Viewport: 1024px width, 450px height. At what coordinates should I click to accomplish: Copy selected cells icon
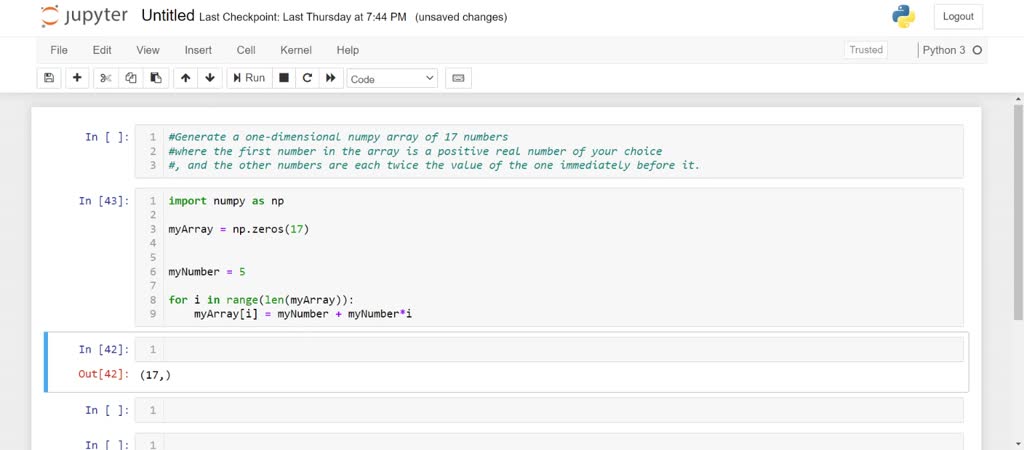click(x=131, y=78)
